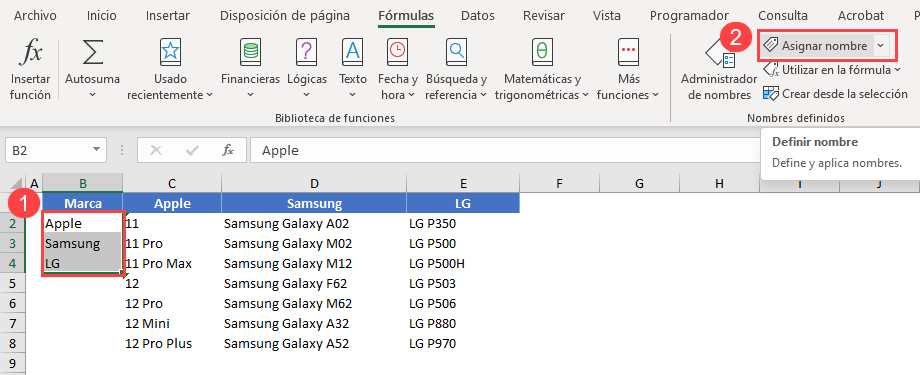Click cell Samsung Galaxy A02
920x375 pixels.
314,224
